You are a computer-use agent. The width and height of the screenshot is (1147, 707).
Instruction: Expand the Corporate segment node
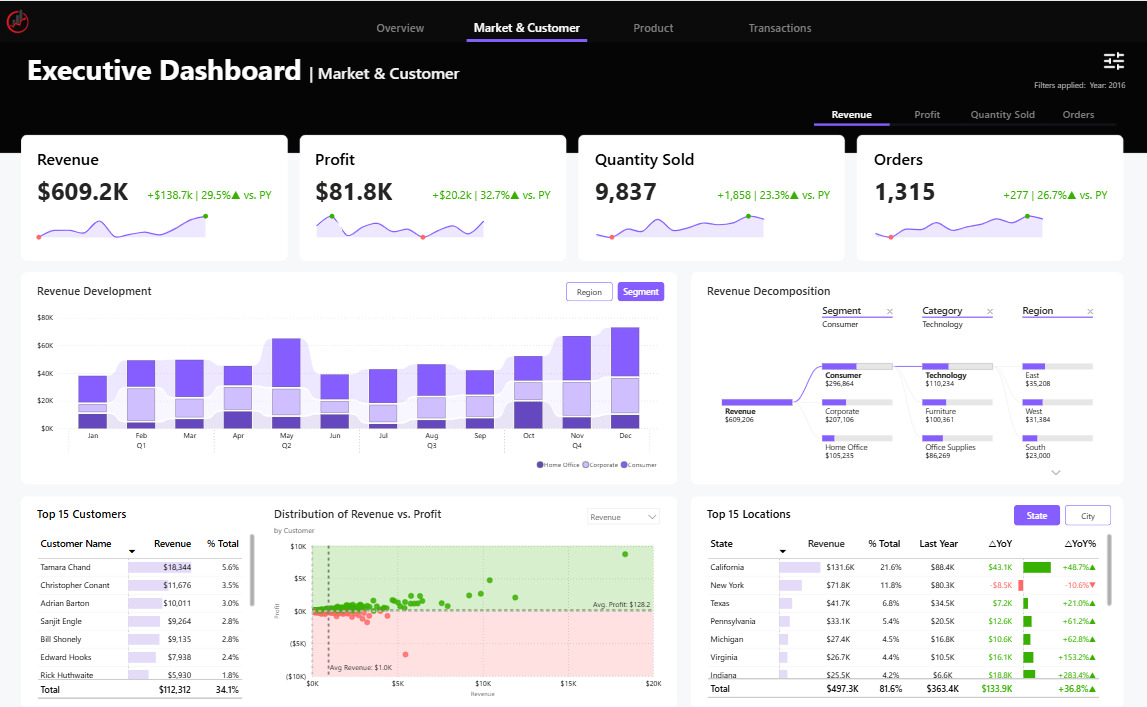[x=856, y=403]
